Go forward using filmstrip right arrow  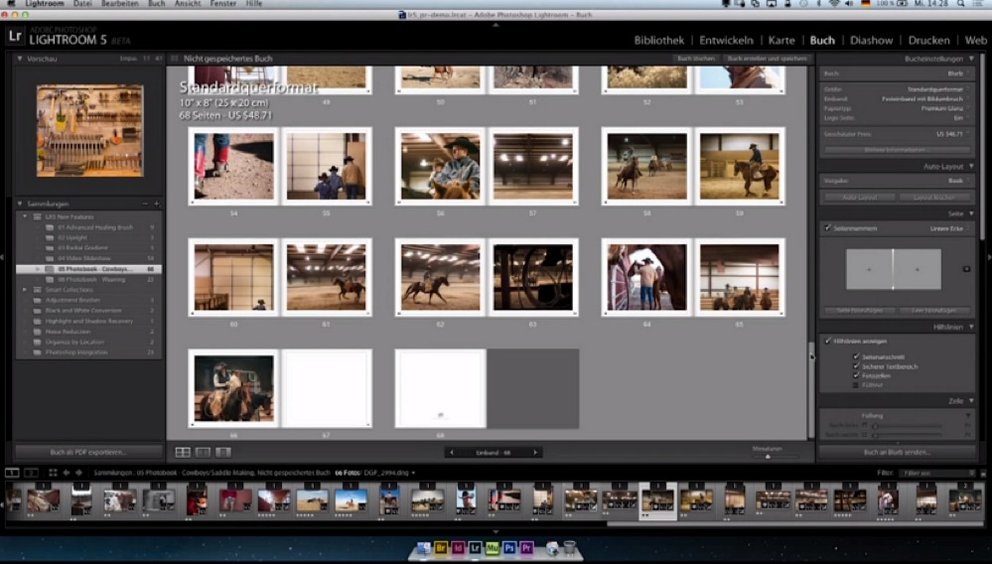[78, 473]
